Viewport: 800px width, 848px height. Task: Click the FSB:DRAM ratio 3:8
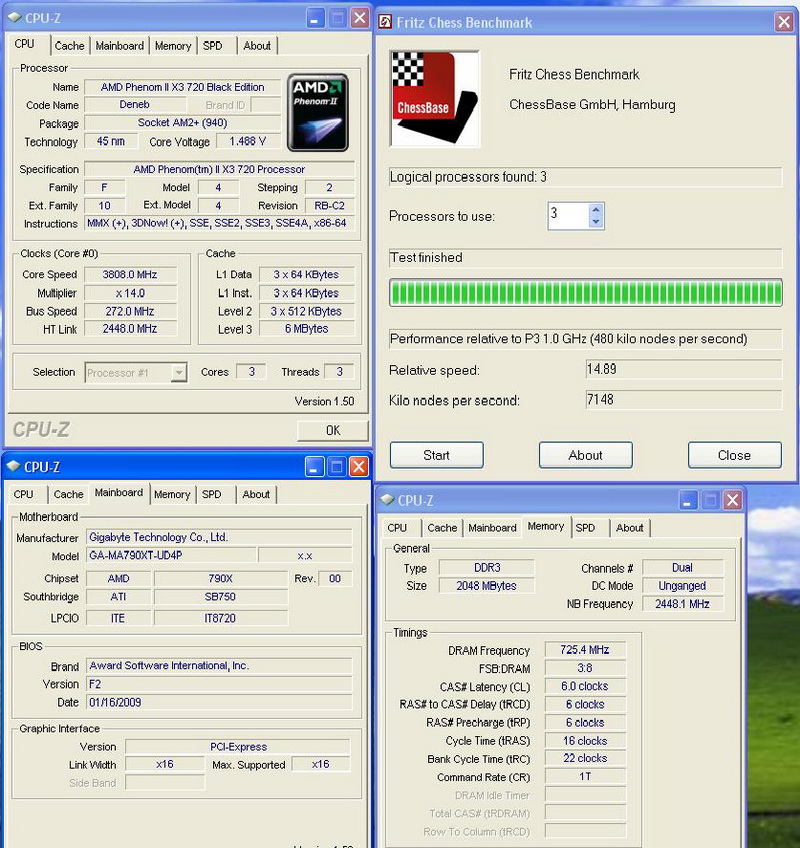pos(585,668)
